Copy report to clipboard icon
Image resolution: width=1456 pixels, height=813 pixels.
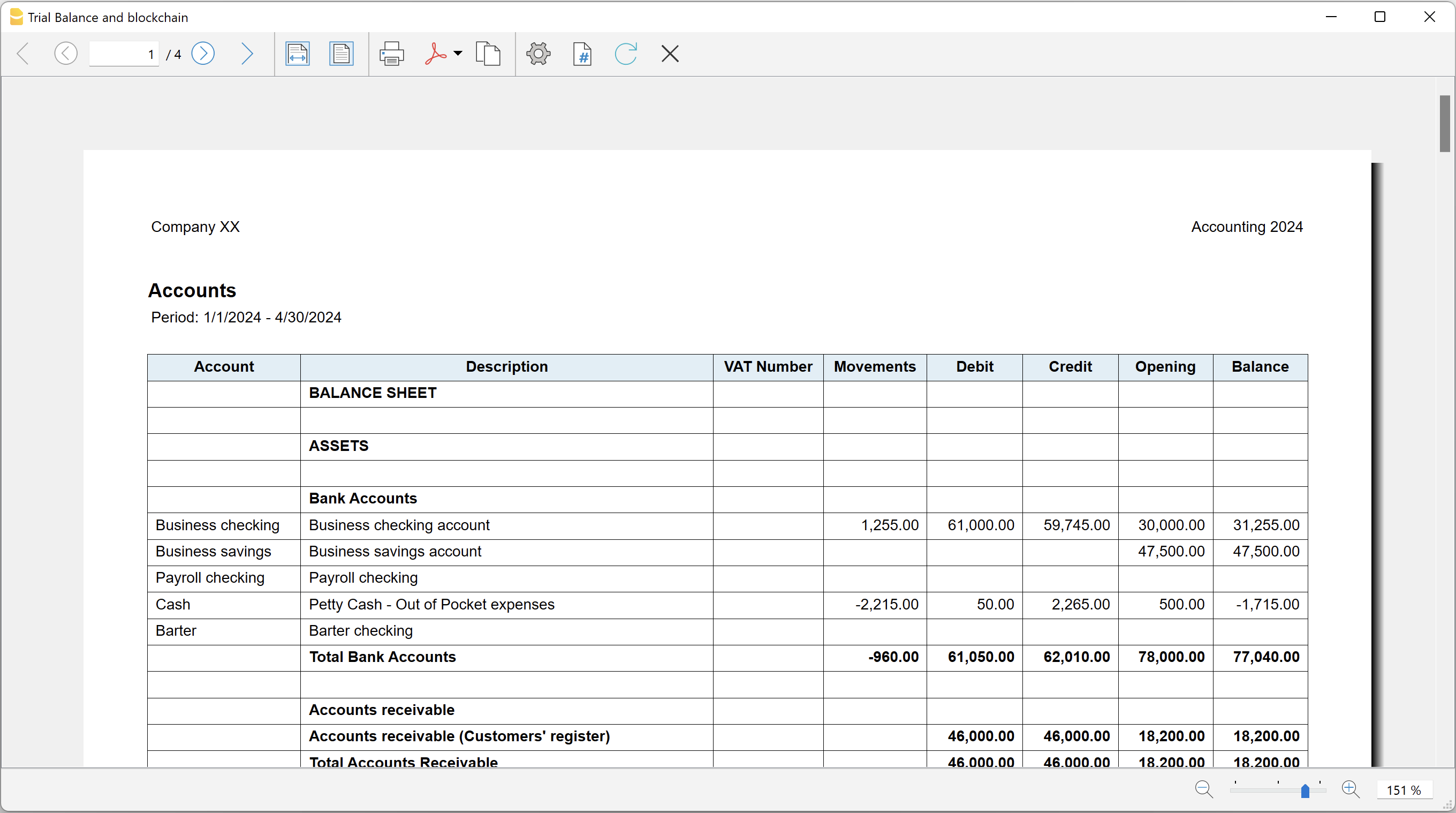488,54
